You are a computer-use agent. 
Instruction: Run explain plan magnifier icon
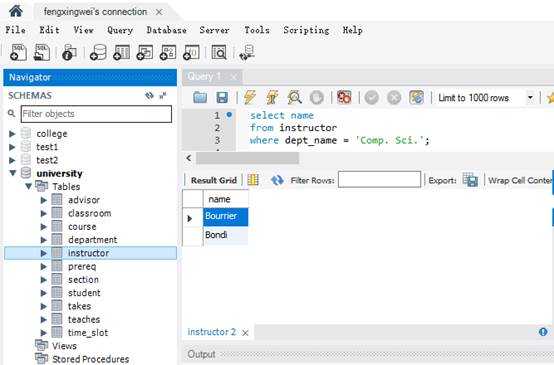click(294, 97)
